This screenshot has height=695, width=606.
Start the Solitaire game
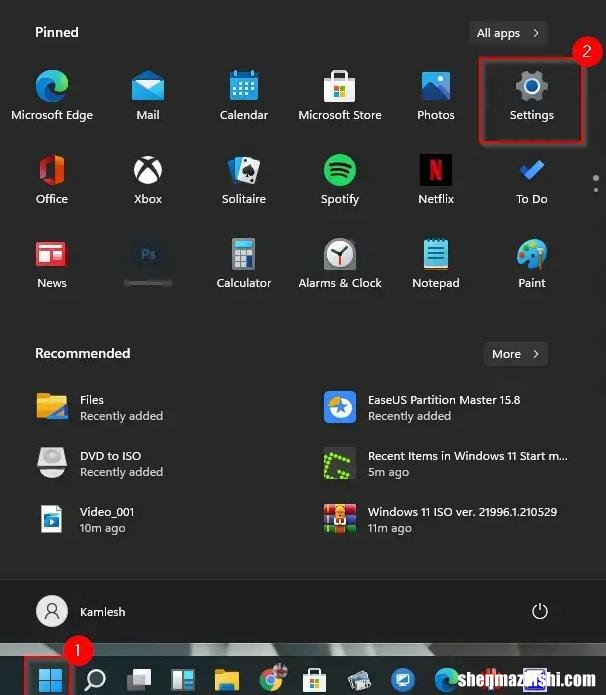pos(244,180)
